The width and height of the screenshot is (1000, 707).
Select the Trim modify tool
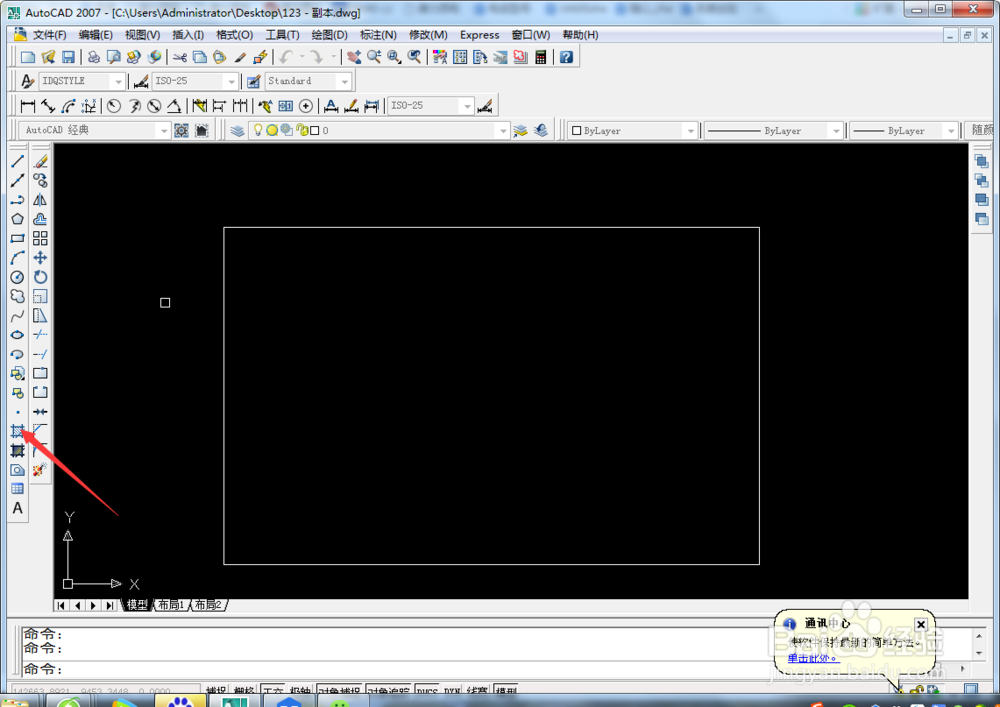coord(40,335)
